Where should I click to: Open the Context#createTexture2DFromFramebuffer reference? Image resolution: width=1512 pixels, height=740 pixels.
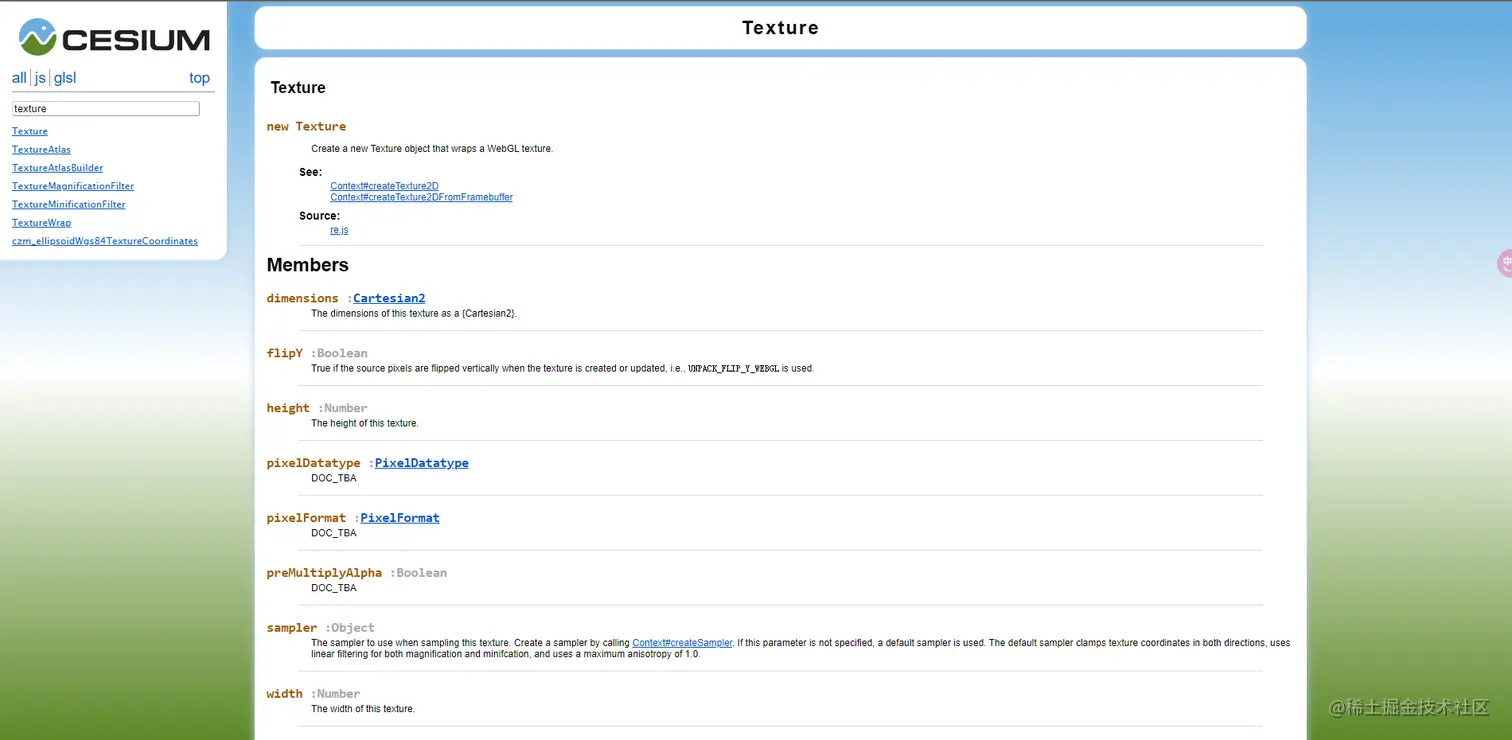click(x=421, y=197)
